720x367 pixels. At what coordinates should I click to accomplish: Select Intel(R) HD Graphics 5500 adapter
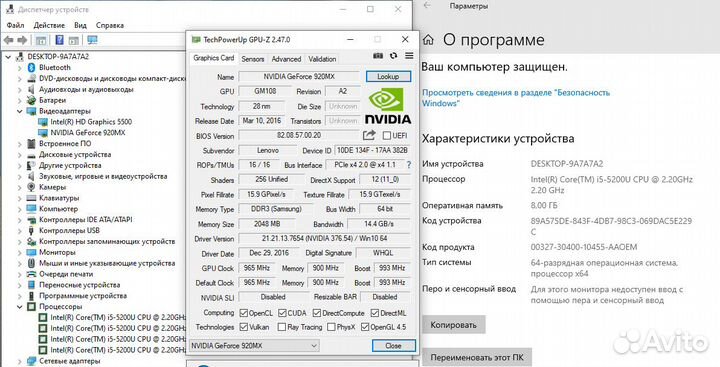(91, 122)
